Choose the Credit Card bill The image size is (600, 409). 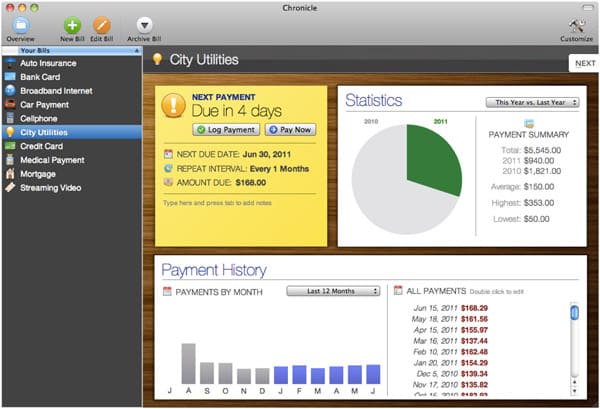(42, 145)
